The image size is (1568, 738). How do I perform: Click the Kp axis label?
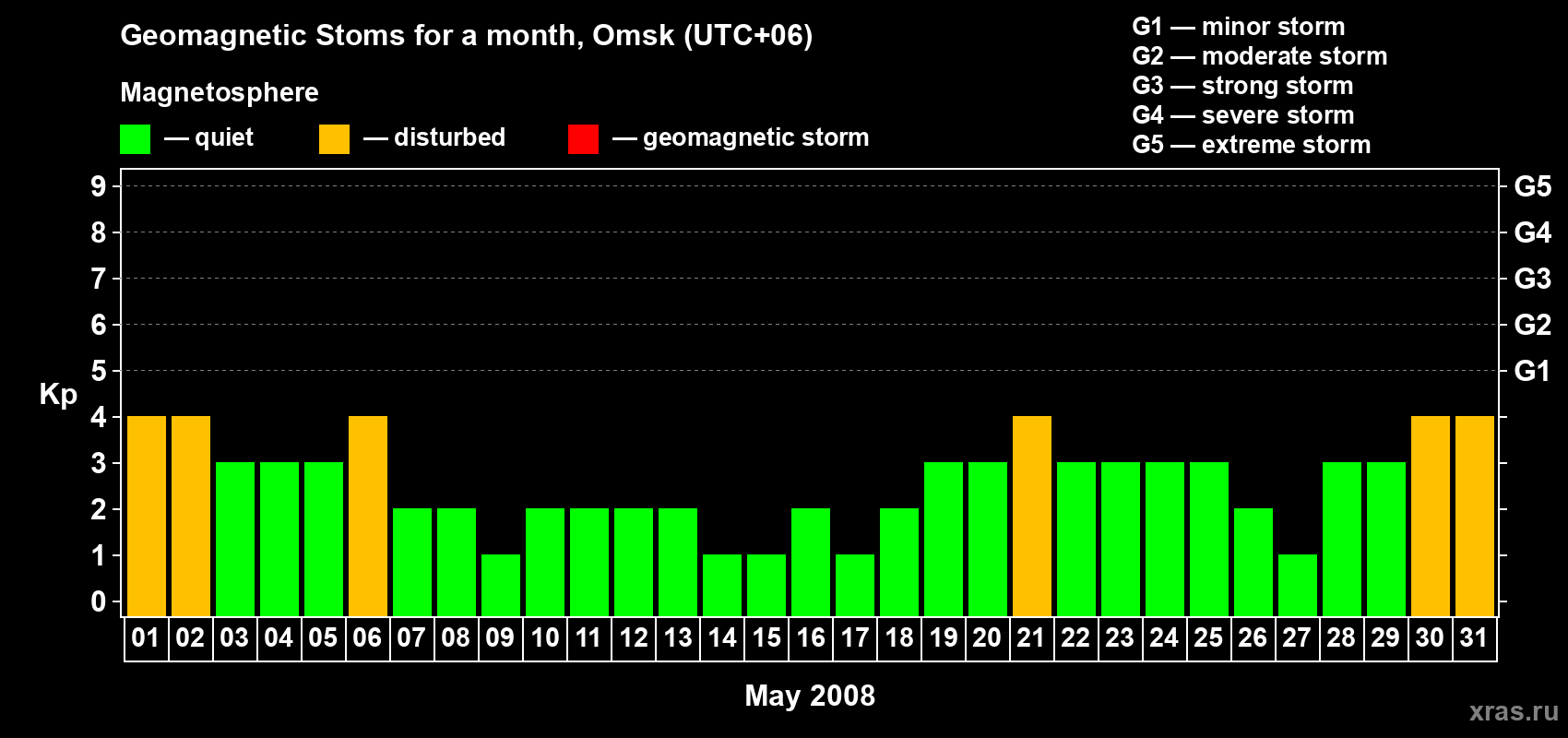click(x=58, y=395)
